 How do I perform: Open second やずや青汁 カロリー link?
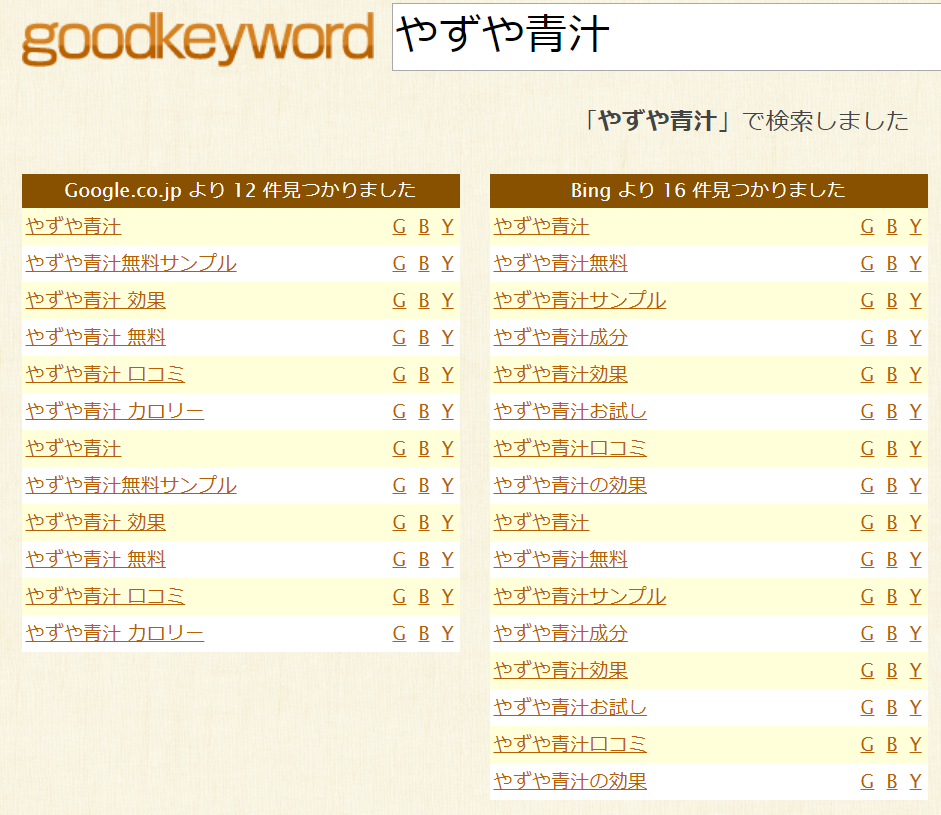coord(115,633)
